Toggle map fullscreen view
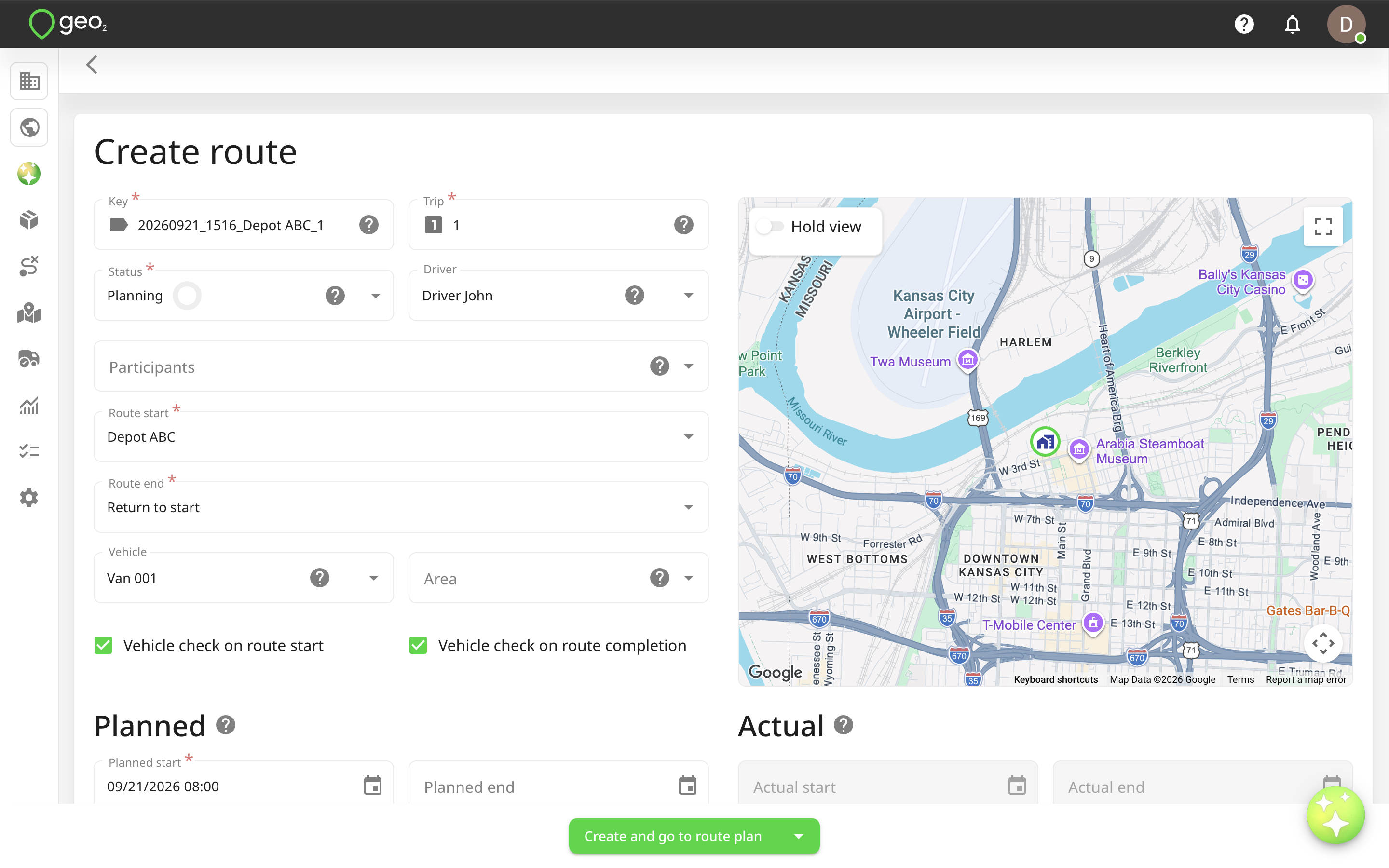 (x=1323, y=227)
